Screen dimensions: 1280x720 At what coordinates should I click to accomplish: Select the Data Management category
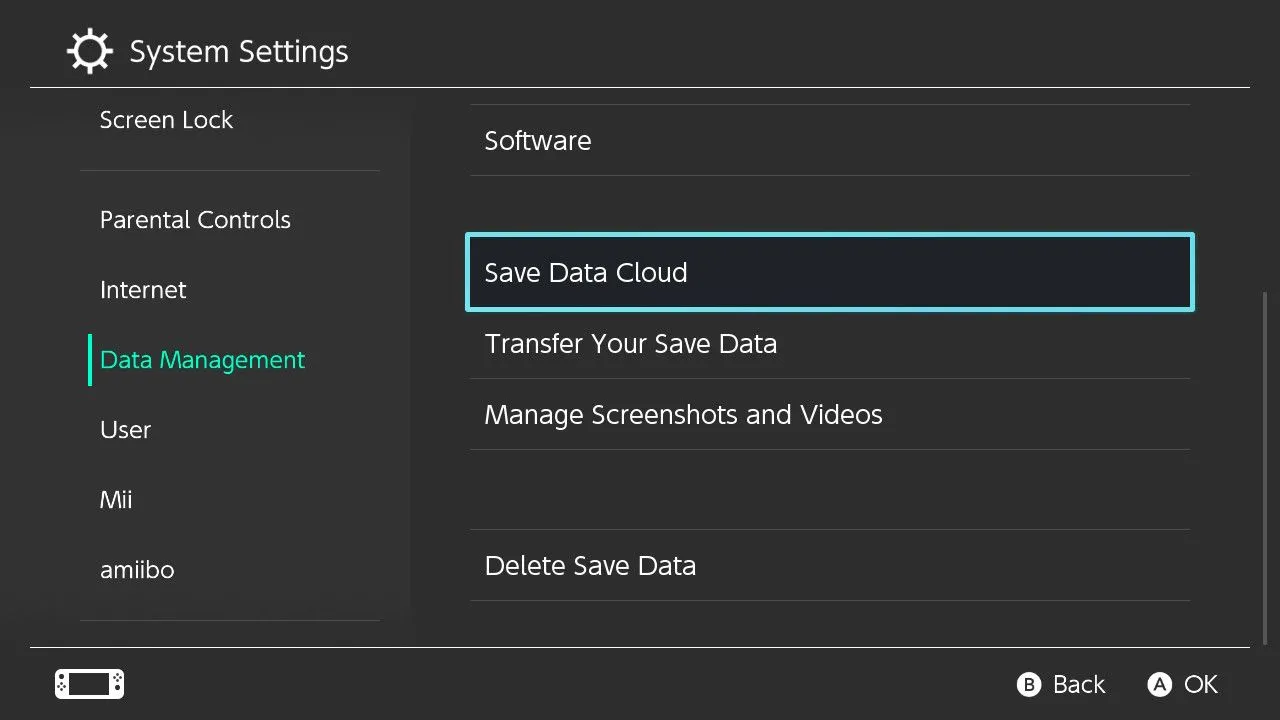[x=202, y=360]
